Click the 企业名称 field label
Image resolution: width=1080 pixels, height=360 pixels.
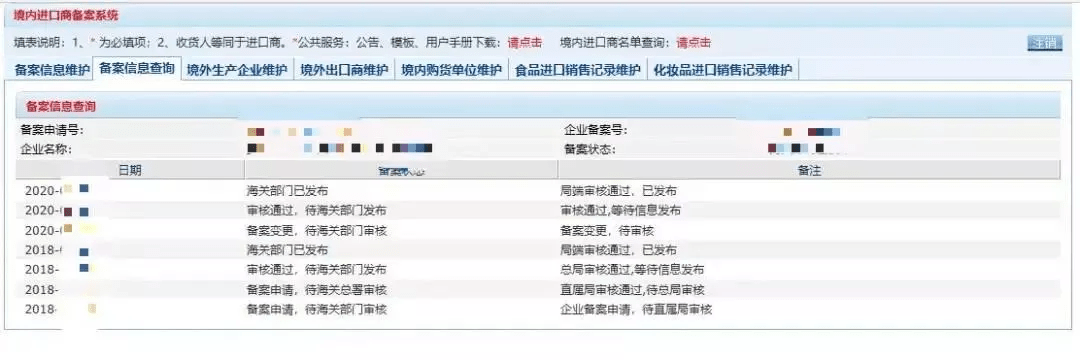(46, 149)
